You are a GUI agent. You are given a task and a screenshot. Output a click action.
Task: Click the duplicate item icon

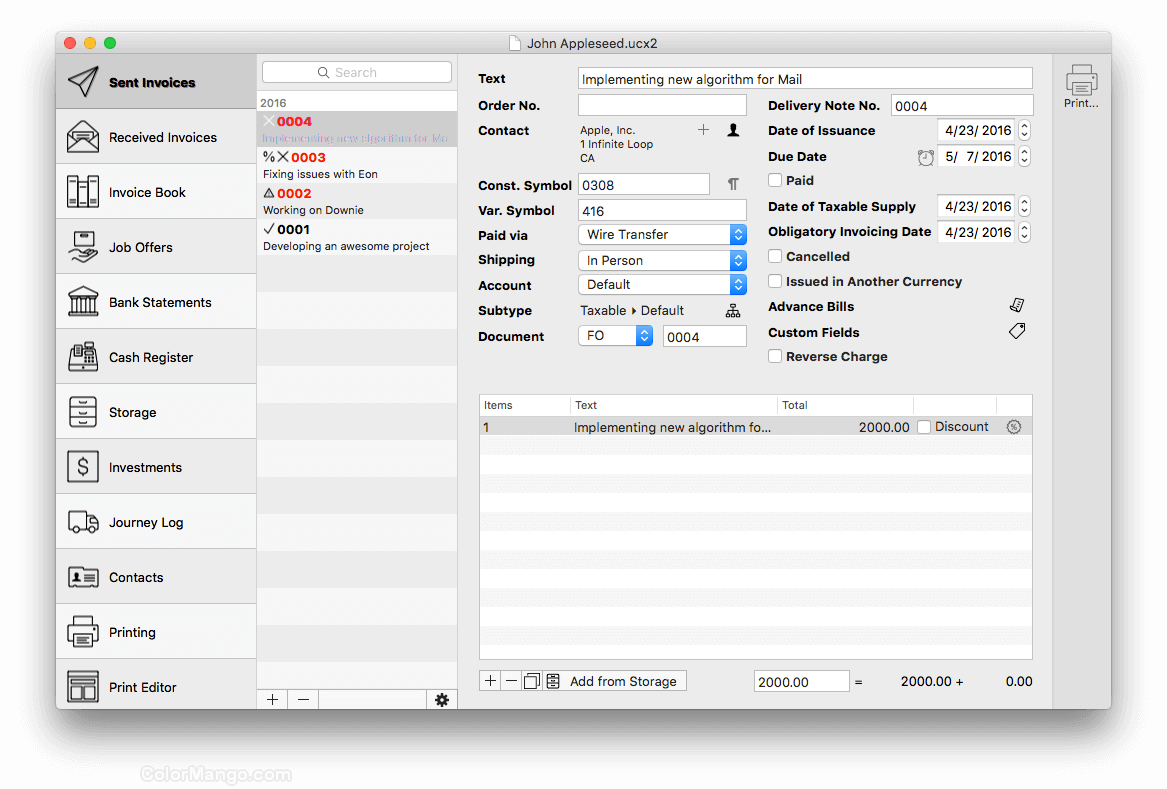point(531,682)
